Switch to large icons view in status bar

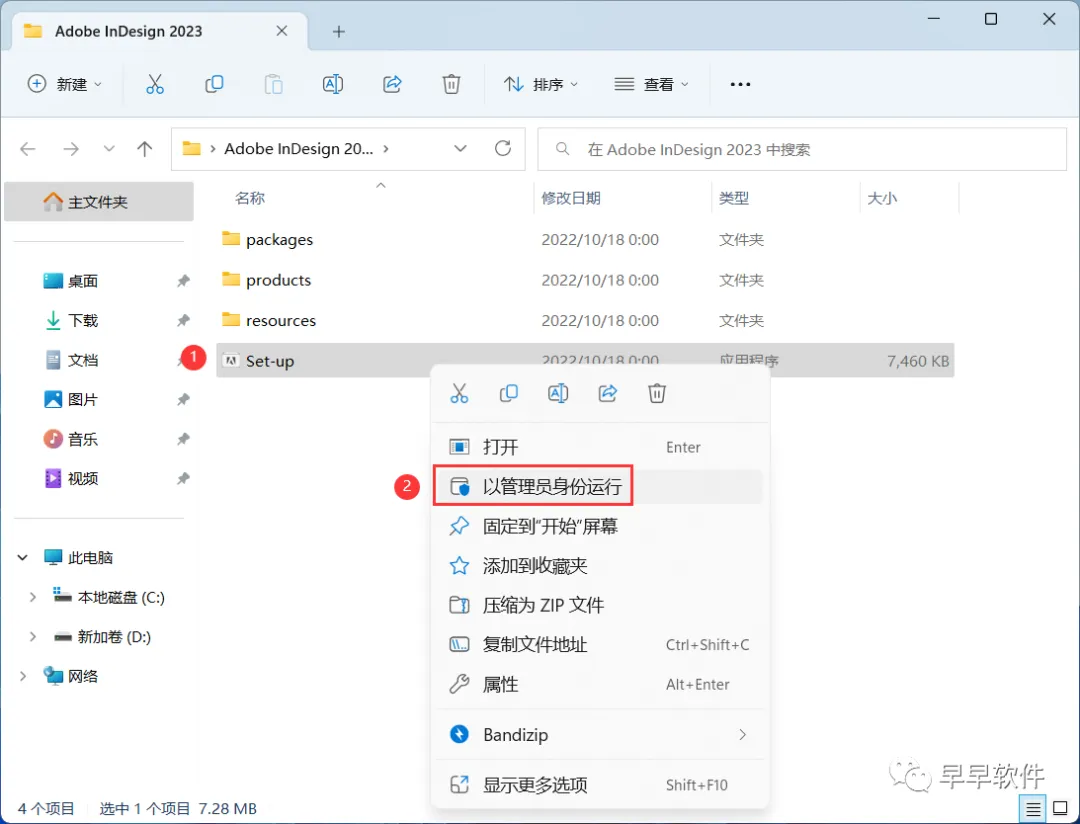[x=1061, y=809]
